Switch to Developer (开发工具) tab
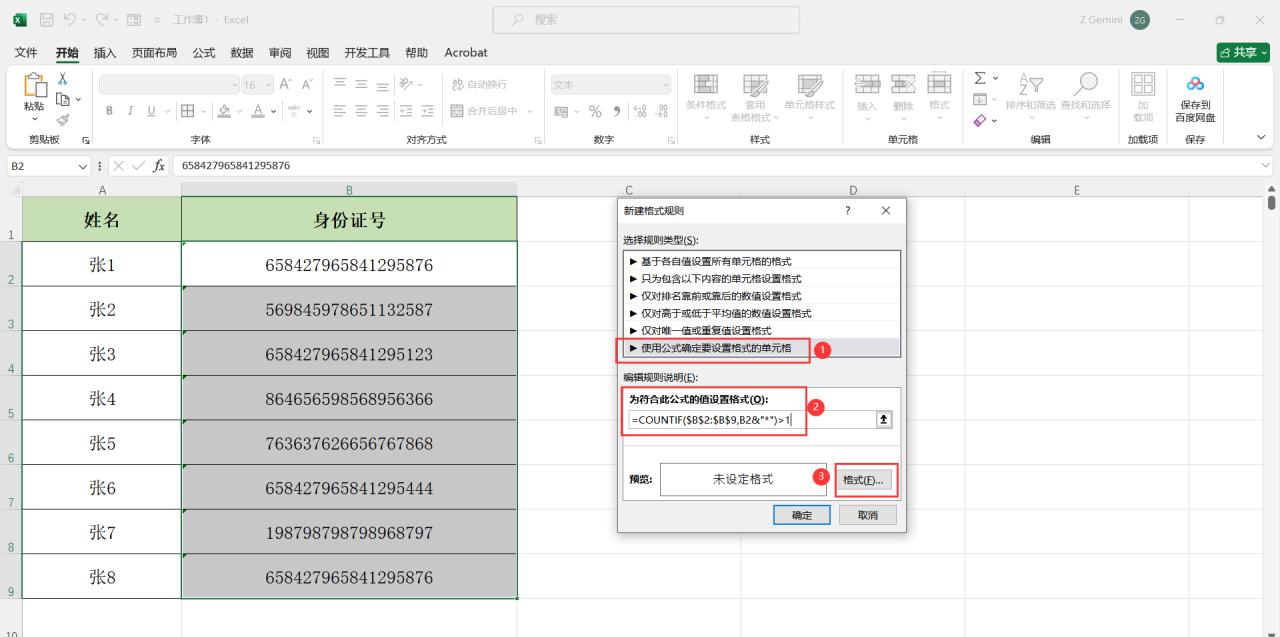 click(367, 52)
